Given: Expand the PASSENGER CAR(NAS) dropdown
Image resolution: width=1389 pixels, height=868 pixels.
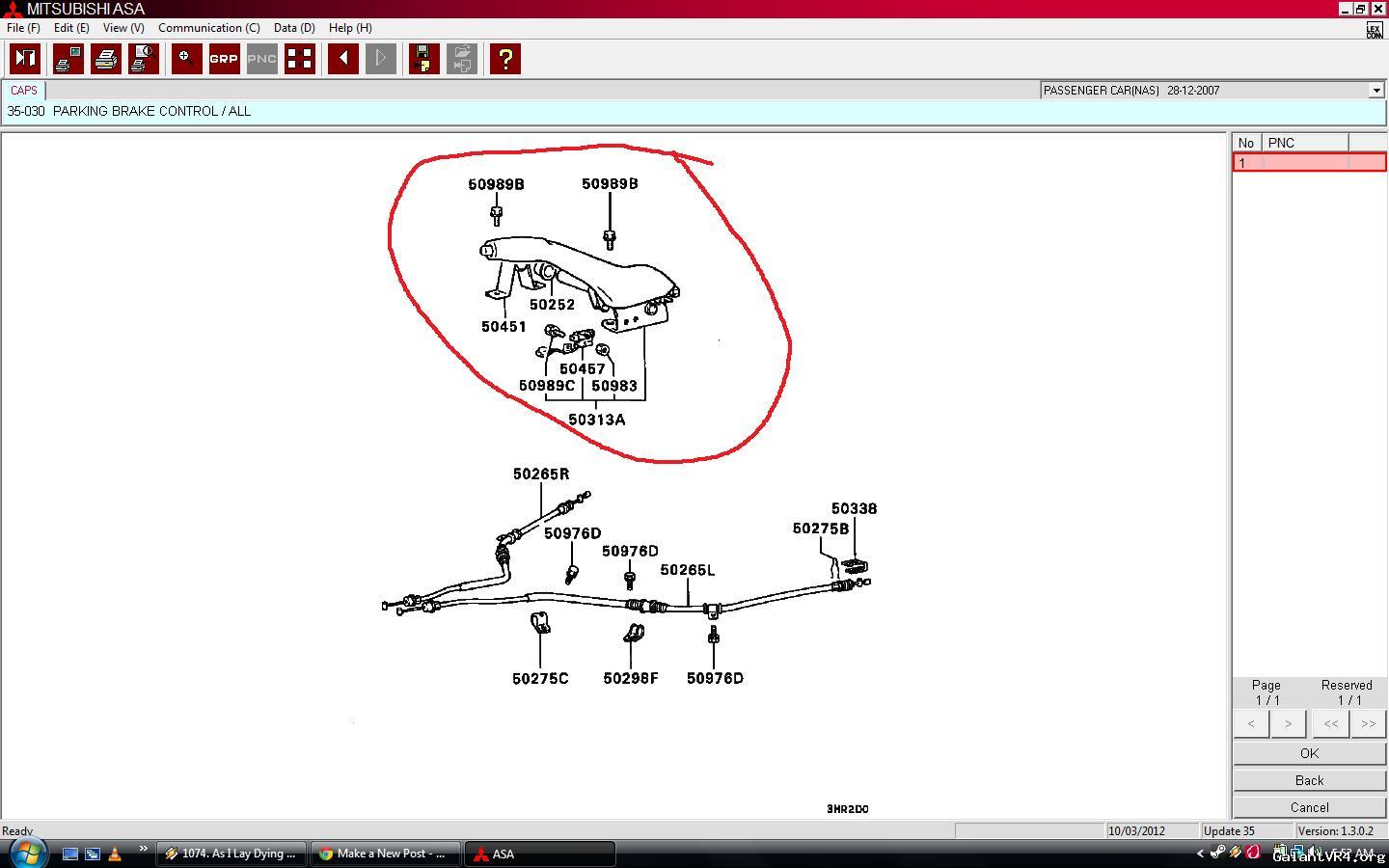Looking at the screenshot, I should 1376,91.
